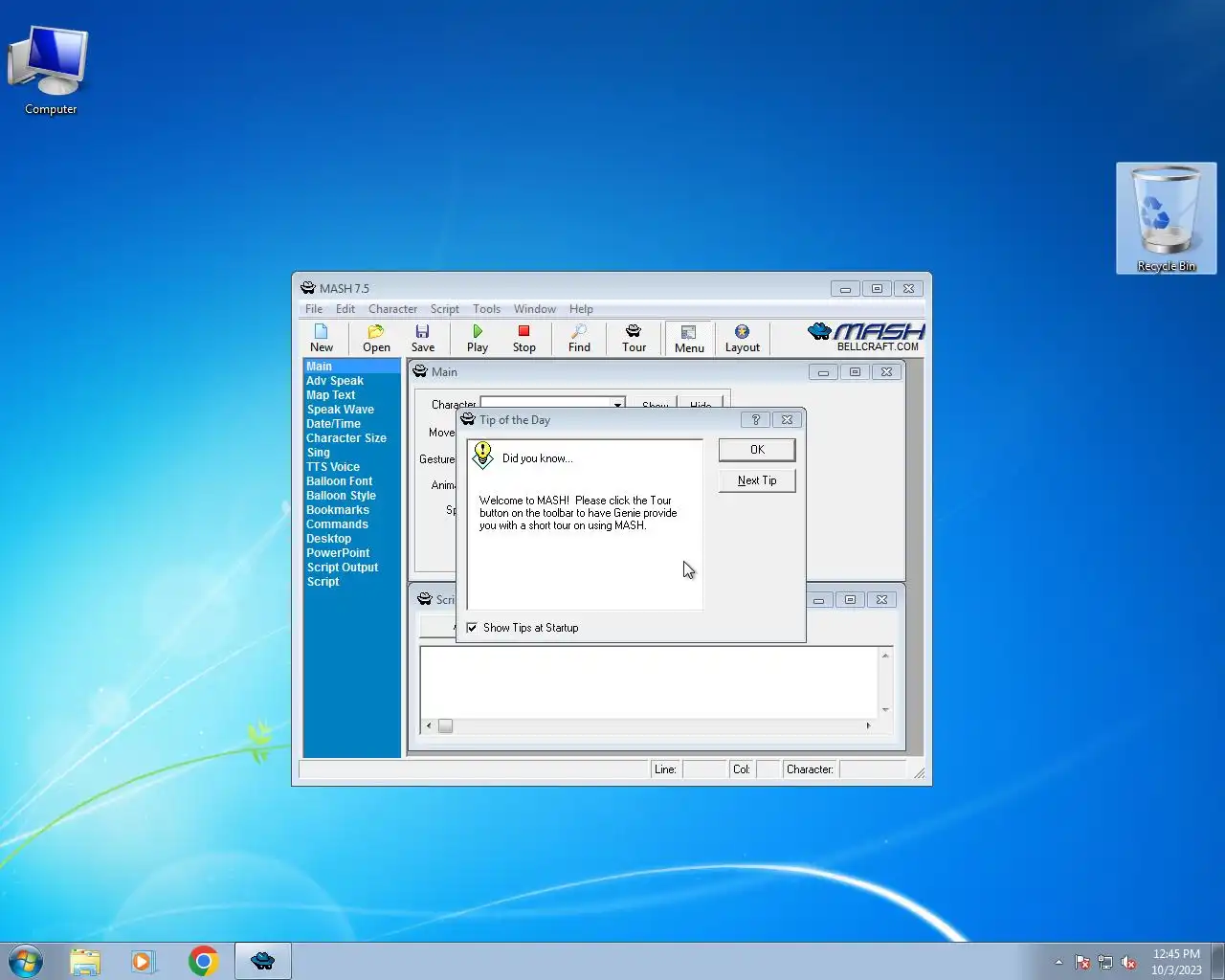This screenshot has width=1225, height=980.
Task: Open the File menu
Action: click(314, 309)
